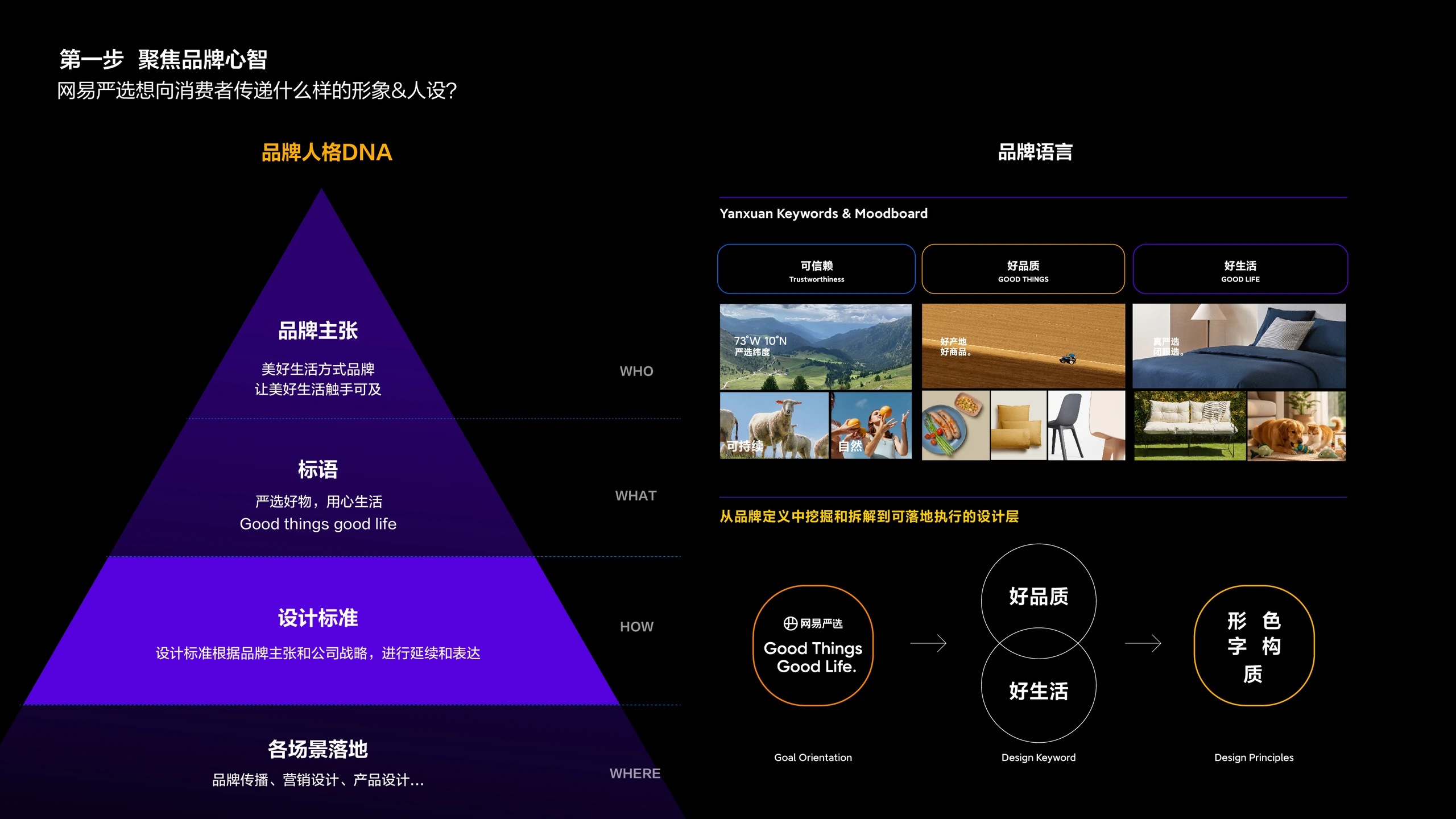Click the 品牌传播、营销设计、产品设计 text
Screen dimensions: 1456x819
pos(318,780)
